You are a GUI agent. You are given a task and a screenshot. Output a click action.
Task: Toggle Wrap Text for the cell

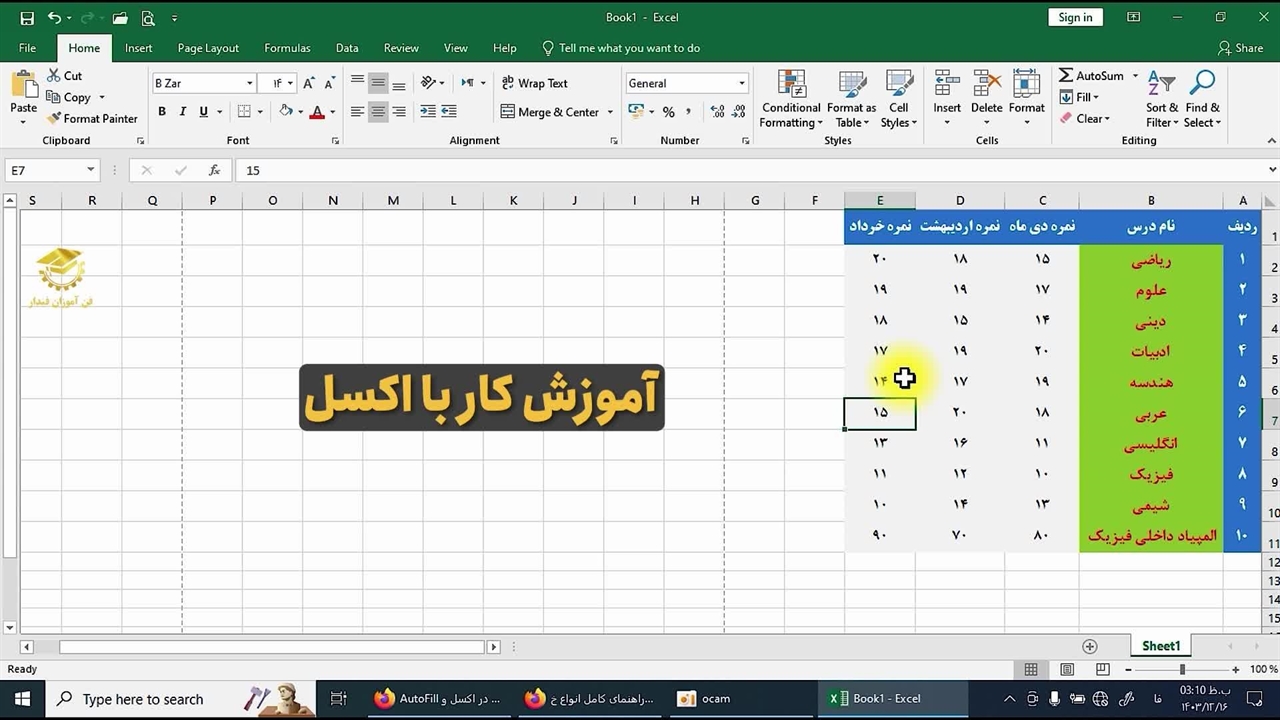(534, 83)
